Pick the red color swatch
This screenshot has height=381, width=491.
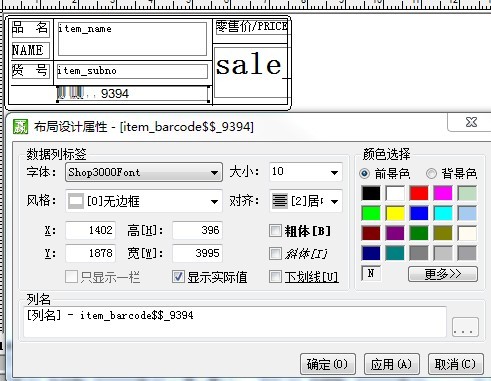[x=419, y=193]
